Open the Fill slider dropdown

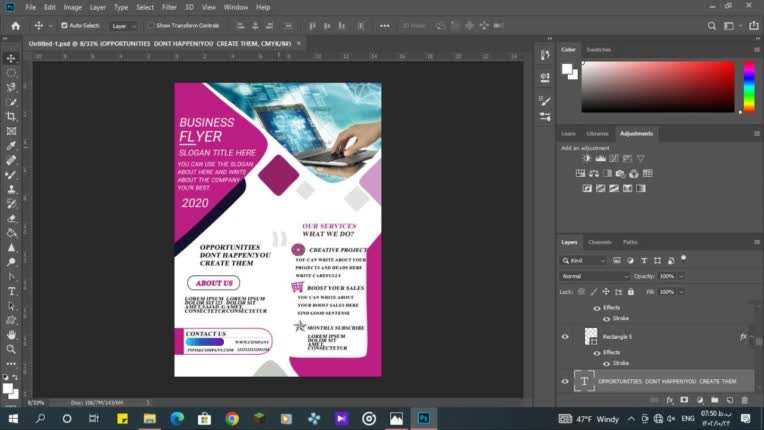682,292
